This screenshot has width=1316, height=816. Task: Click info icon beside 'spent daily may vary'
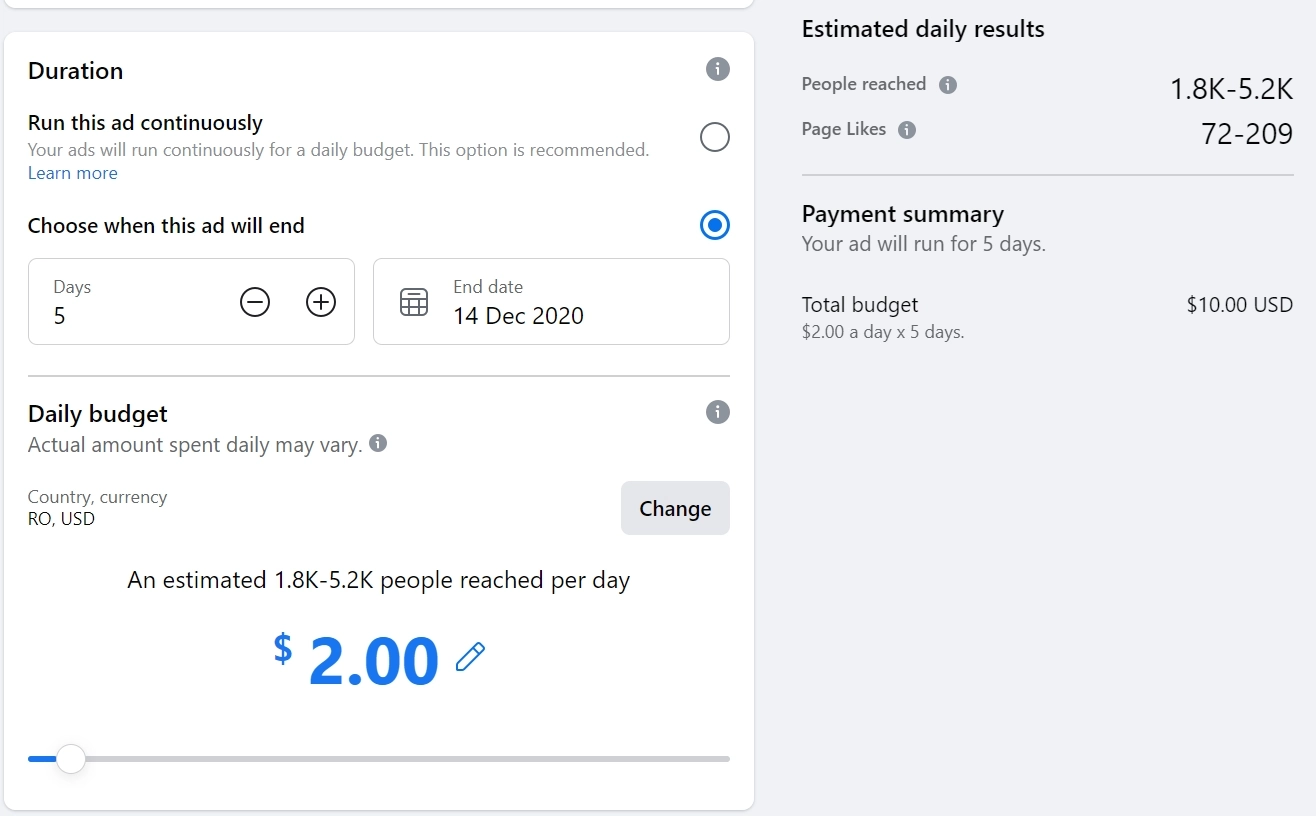[378, 443]
